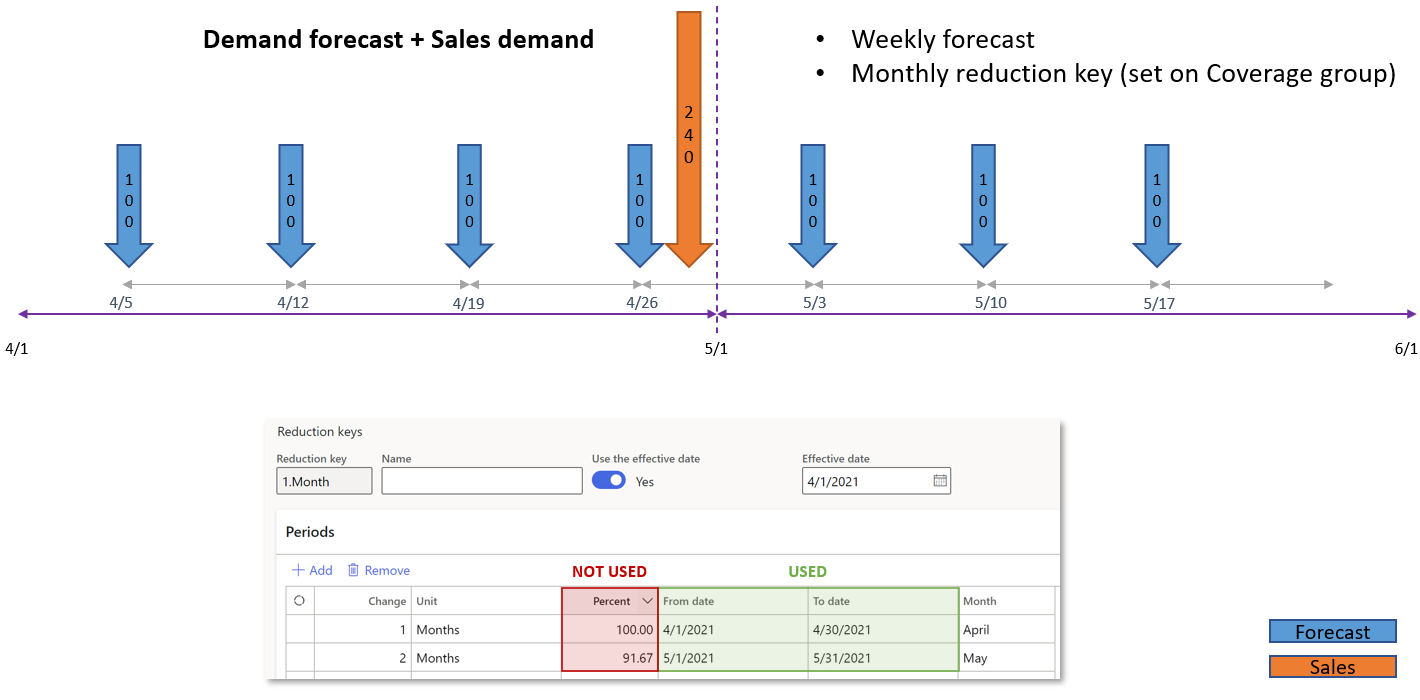Click the Remove button in Periods

tap(378, 570)
